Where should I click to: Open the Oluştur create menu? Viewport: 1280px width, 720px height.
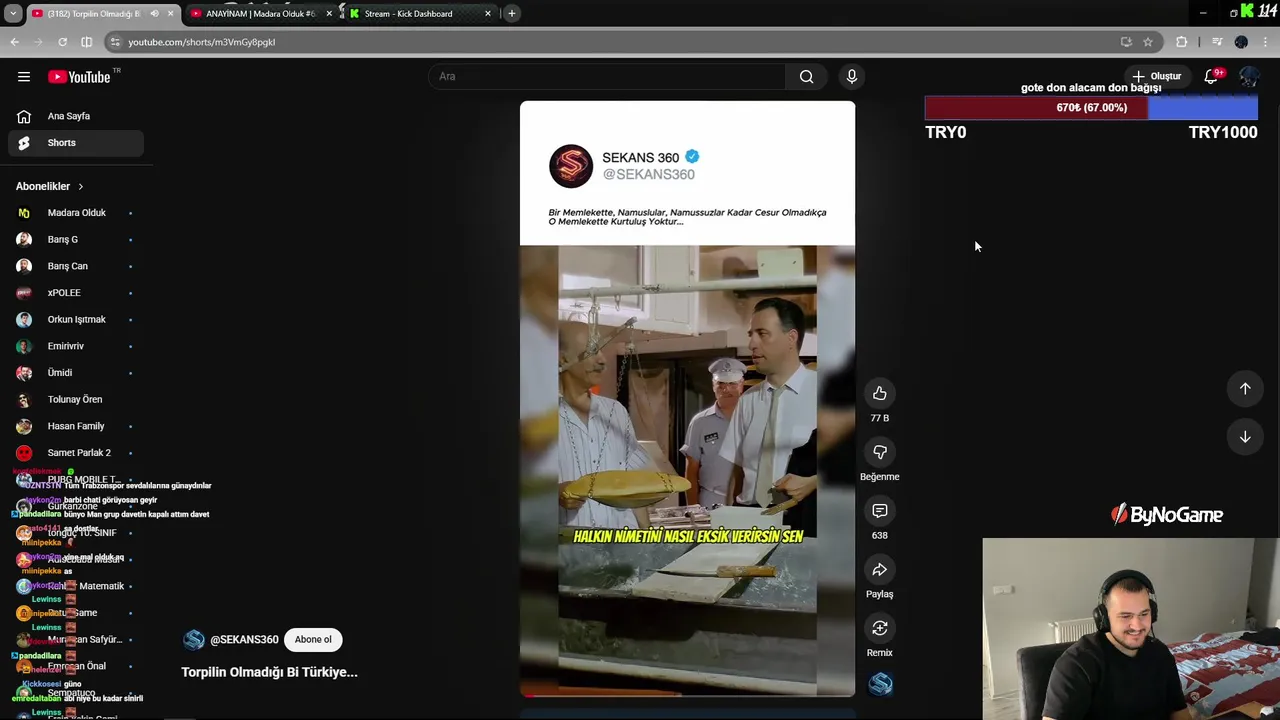pyautogui.click(x=1156, y=76)
